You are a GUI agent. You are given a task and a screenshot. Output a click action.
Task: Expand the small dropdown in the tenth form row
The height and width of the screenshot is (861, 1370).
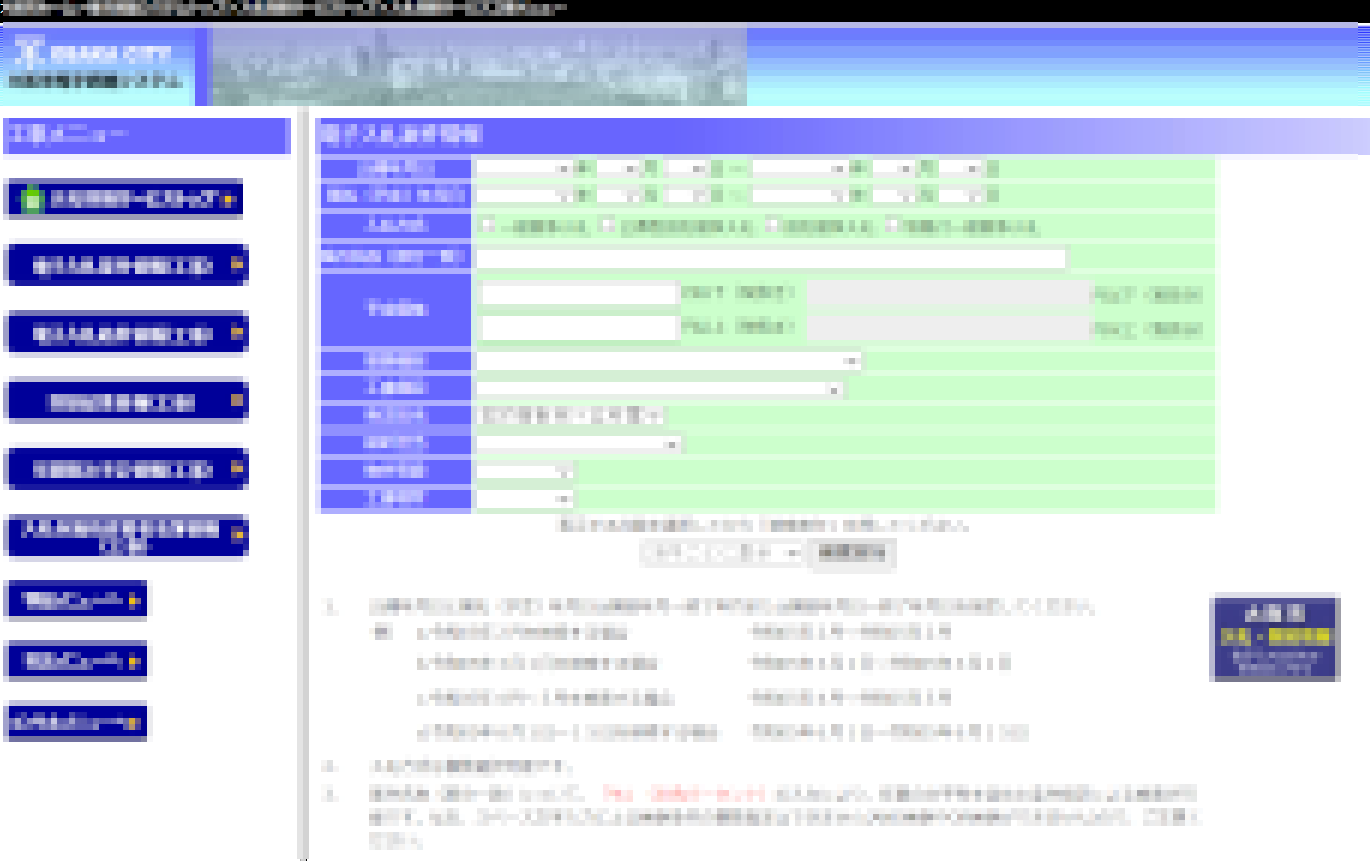click(x=525, y=471)
